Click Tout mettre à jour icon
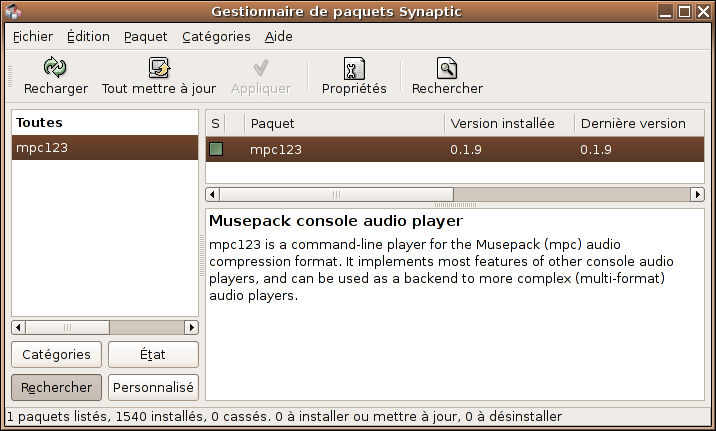The height and width of the screenshot is (431, 716). point(159,68)
